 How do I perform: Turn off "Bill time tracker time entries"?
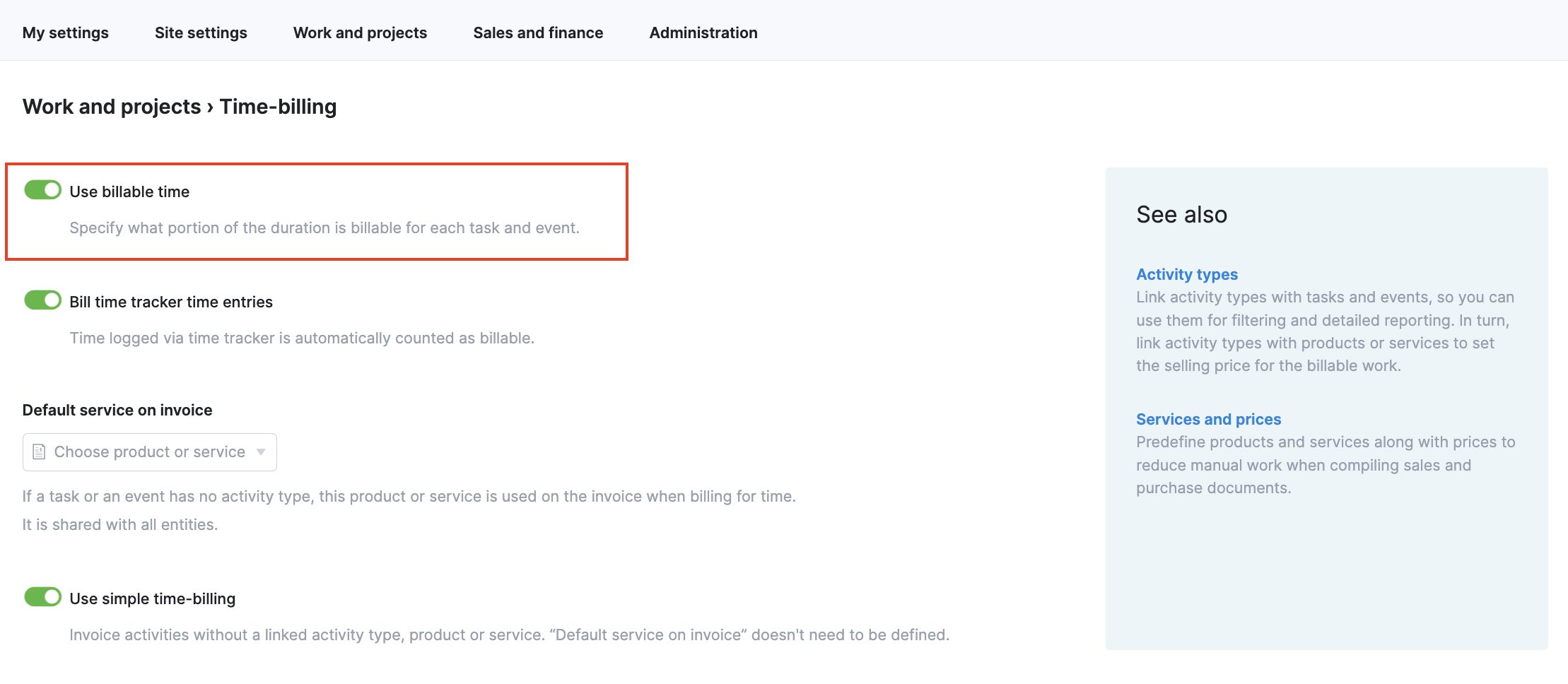pyautogui.click(x=42, y=300)
